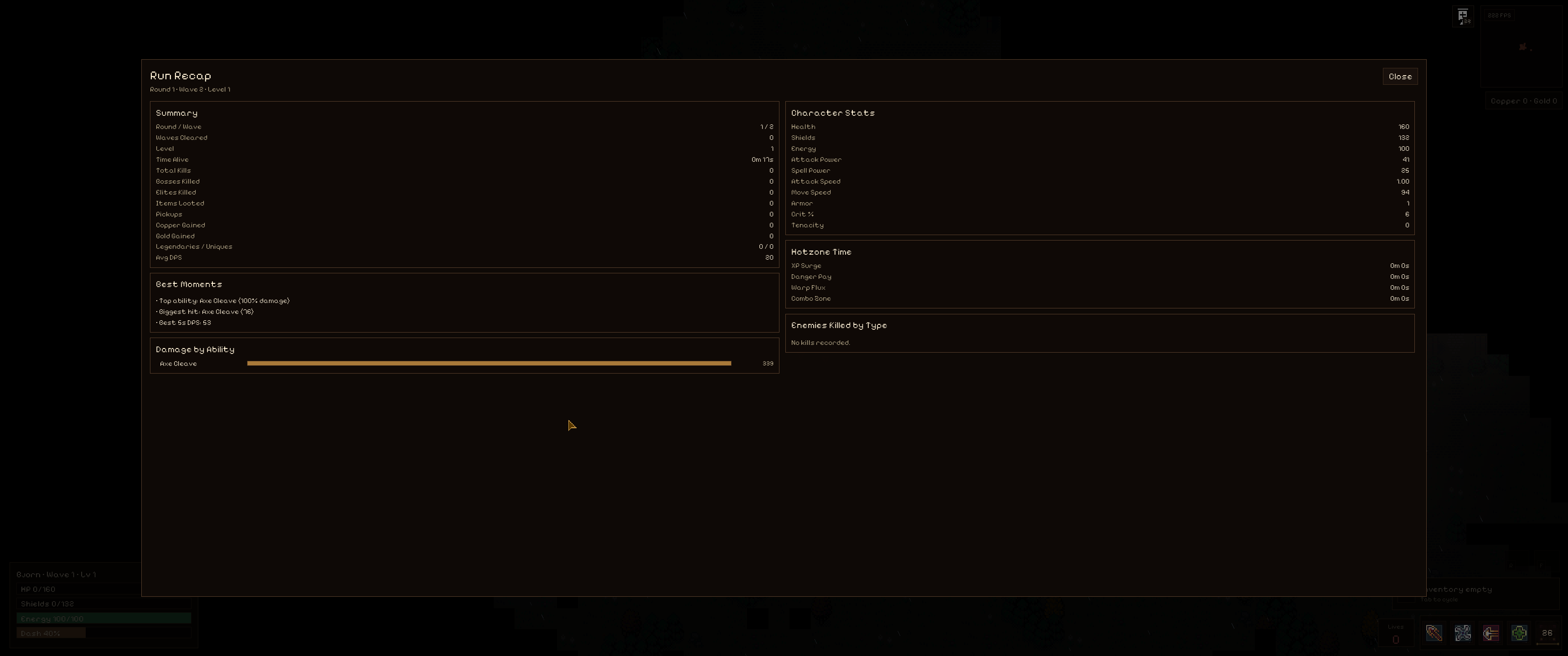
Task: Click the Axe Cleave damage bar
Action: point(489,363)
